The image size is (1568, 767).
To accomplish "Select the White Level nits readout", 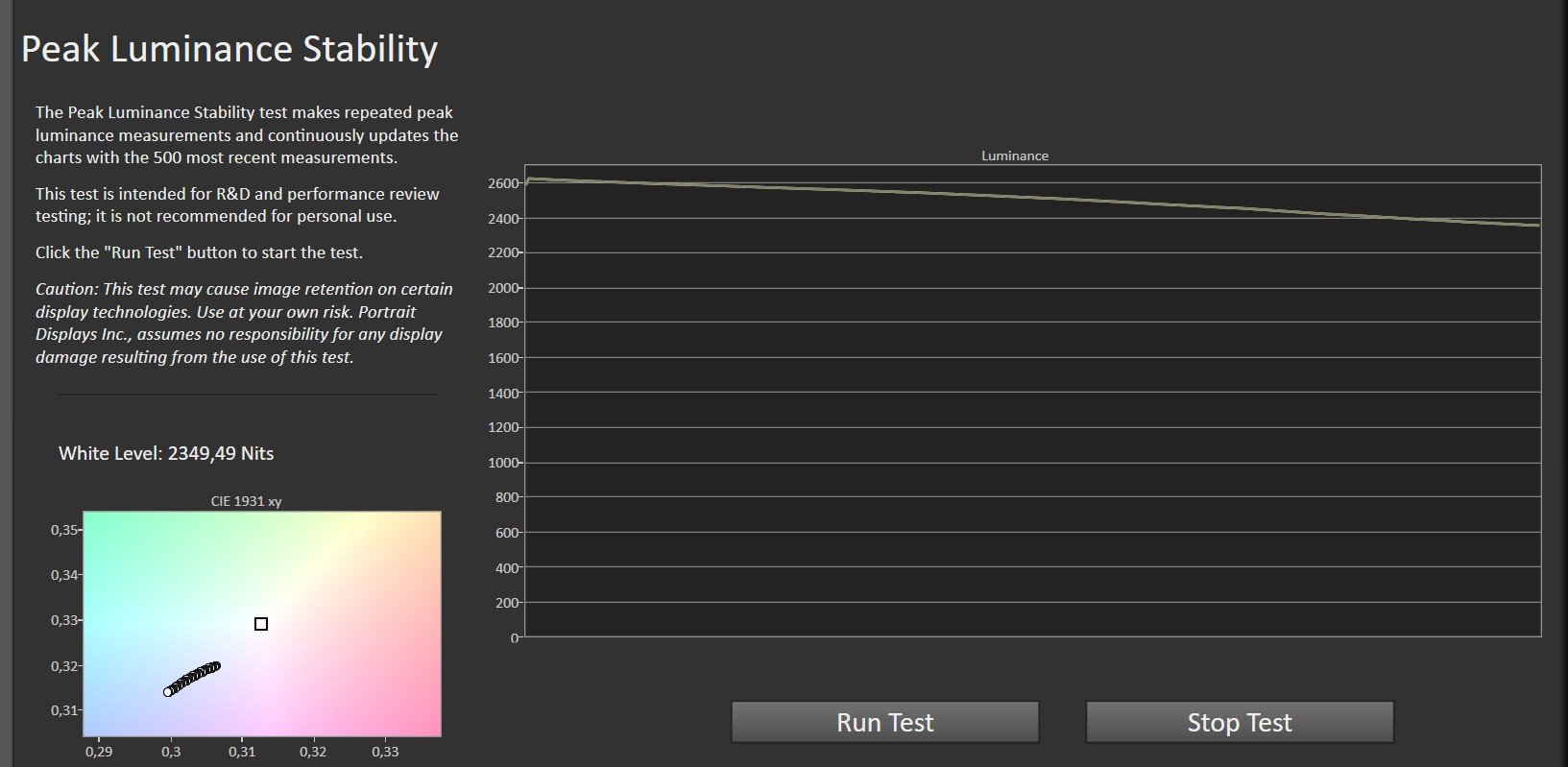I will (x=166, y=453).
